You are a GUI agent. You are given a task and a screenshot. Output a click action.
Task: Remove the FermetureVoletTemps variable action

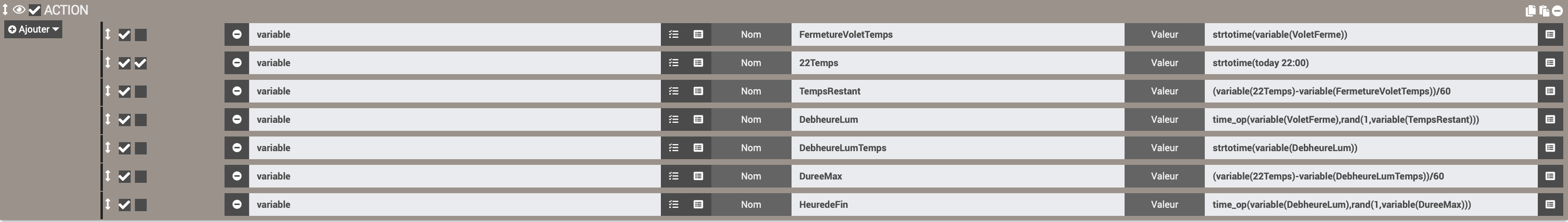(x=237, y=35)
